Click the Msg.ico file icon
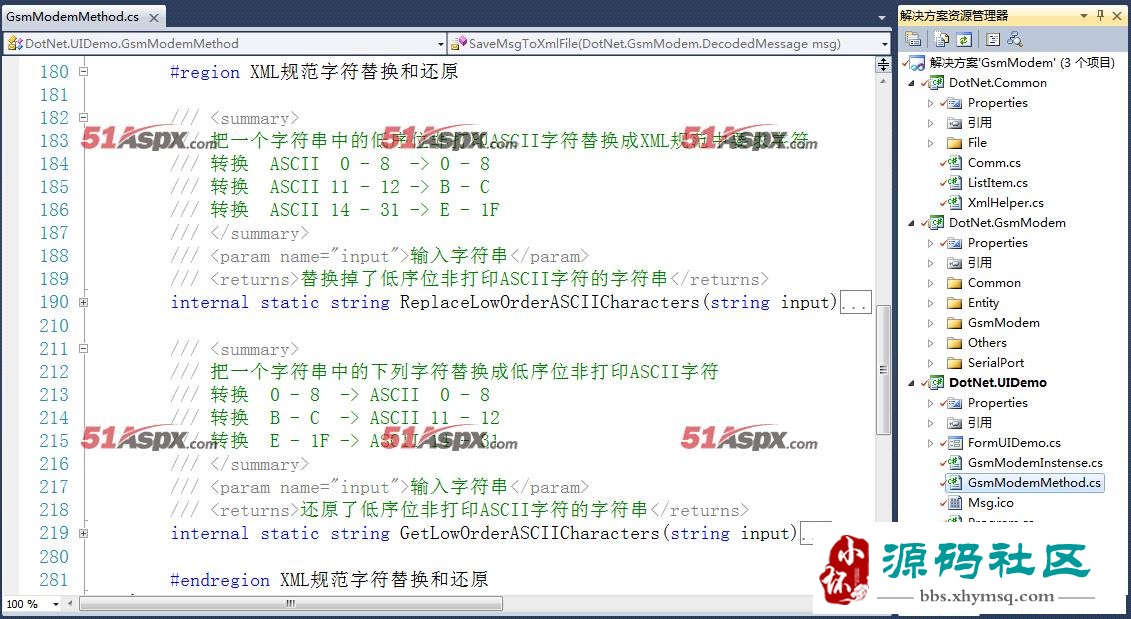Viewport: 1131px width, 619px height. [954, 503]
